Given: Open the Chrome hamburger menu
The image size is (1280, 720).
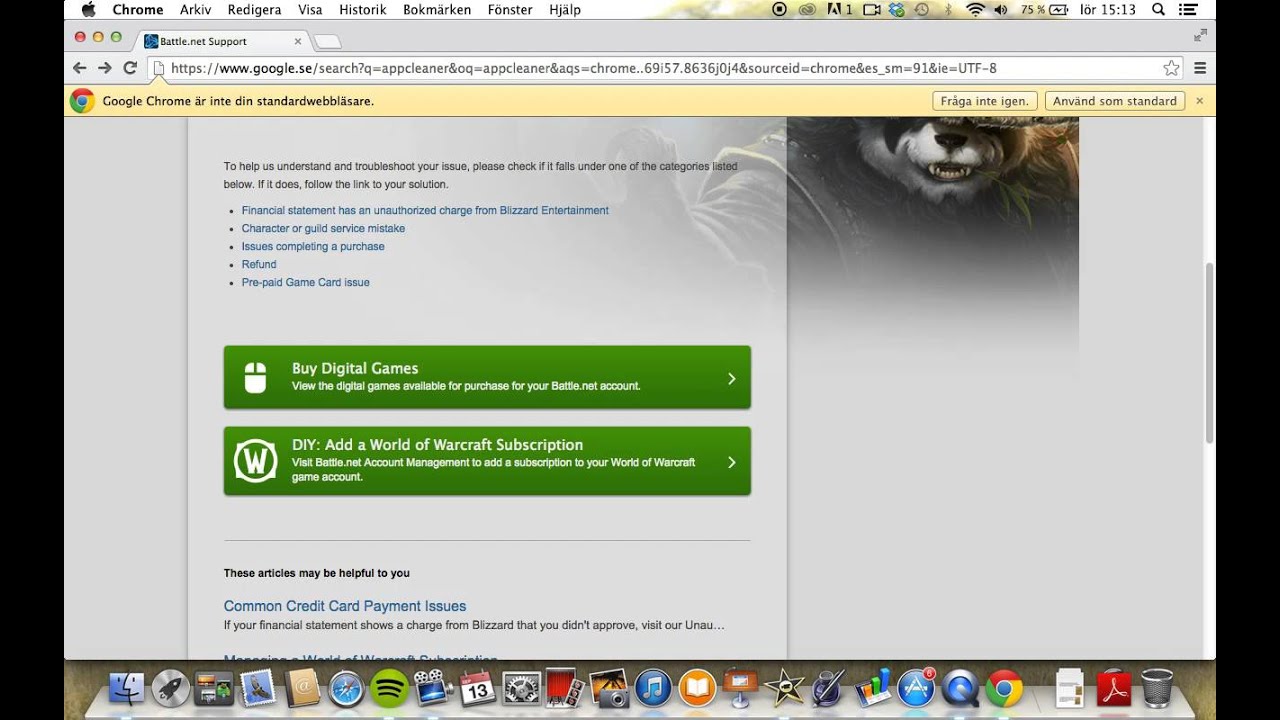Looking at the screenshot, I should (x=1200, y=68).
